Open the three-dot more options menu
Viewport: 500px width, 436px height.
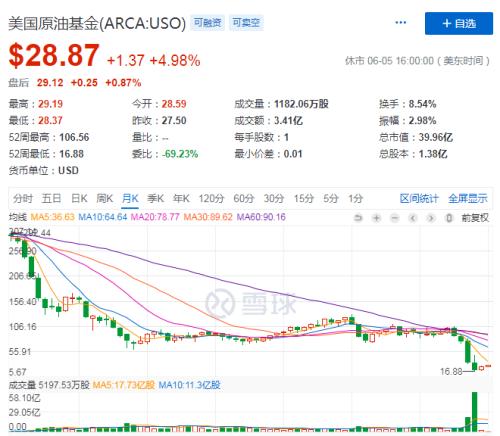click(x=400, y=23)
